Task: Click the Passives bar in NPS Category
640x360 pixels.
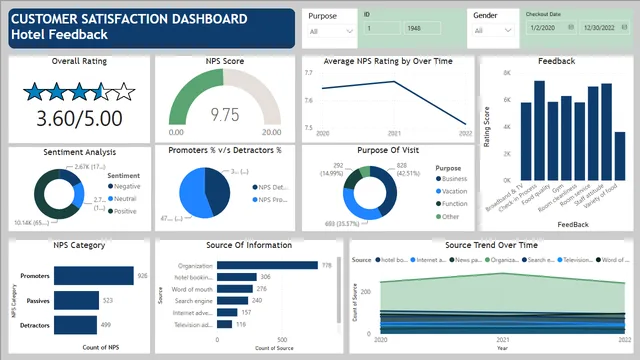Action: pyautogui.click(x=76, y=300)
